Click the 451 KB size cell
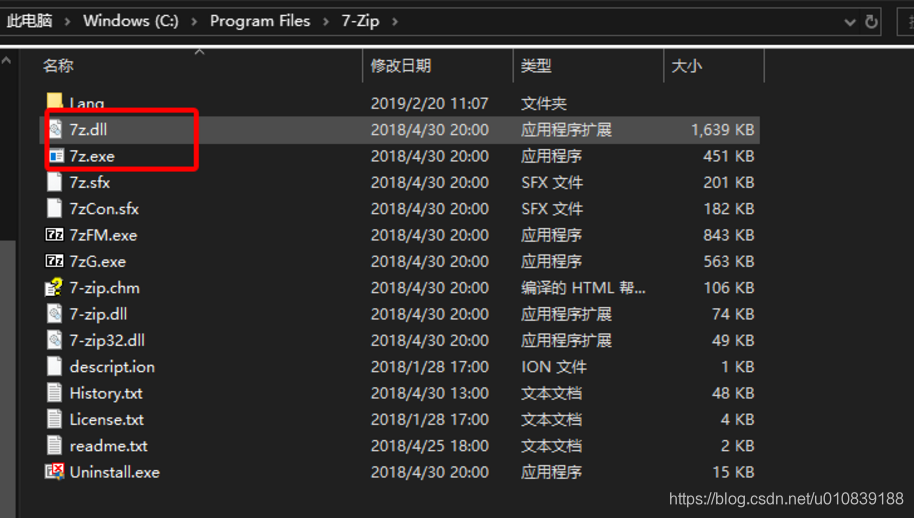The image size is (914, 518). tap(729, 156)
